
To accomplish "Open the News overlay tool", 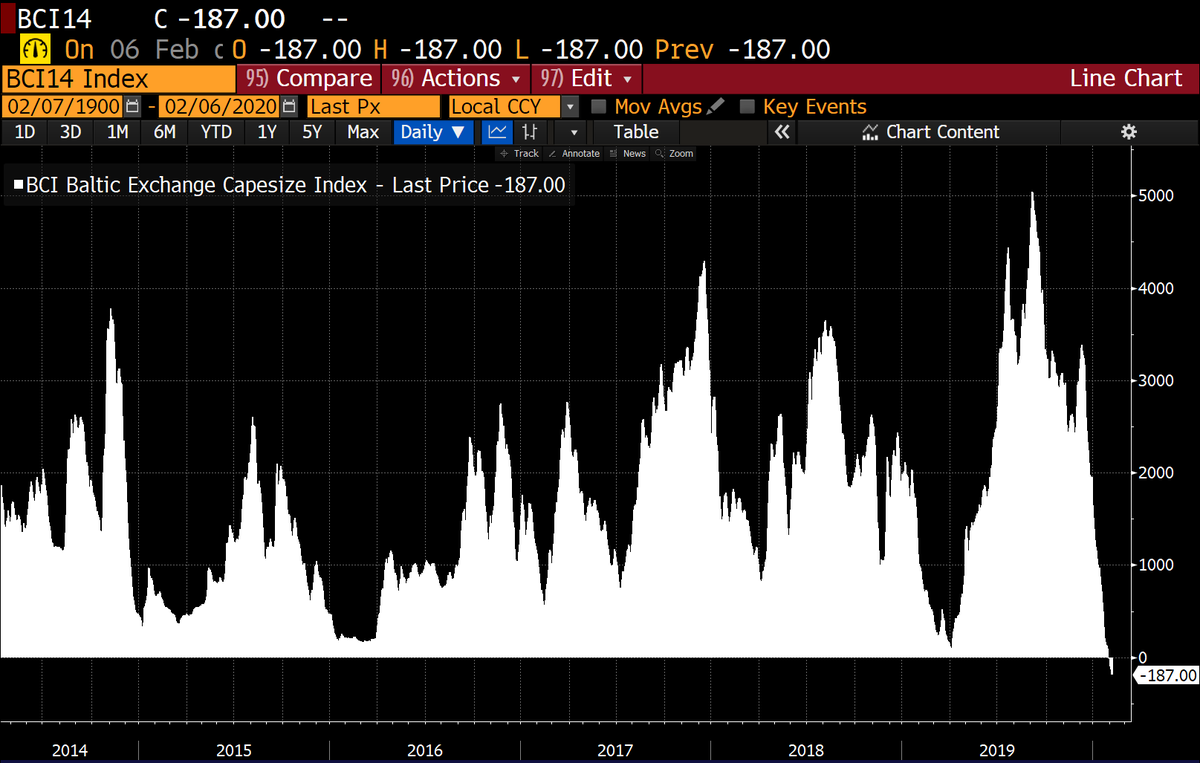I will pos(628,154).
